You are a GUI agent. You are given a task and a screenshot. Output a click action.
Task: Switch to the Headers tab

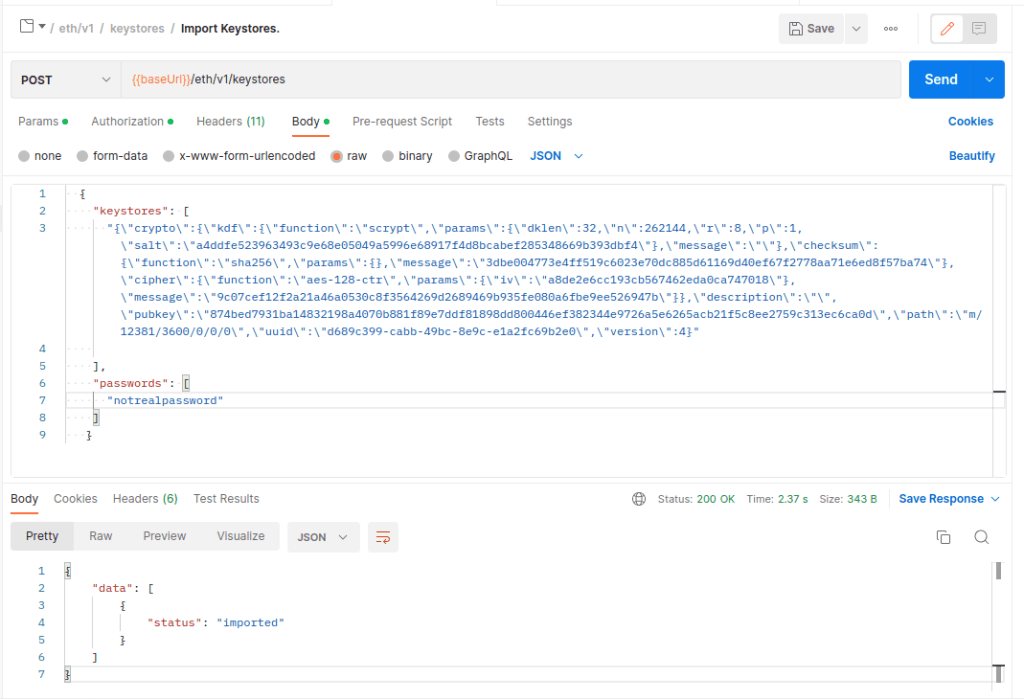pos(230,121)
